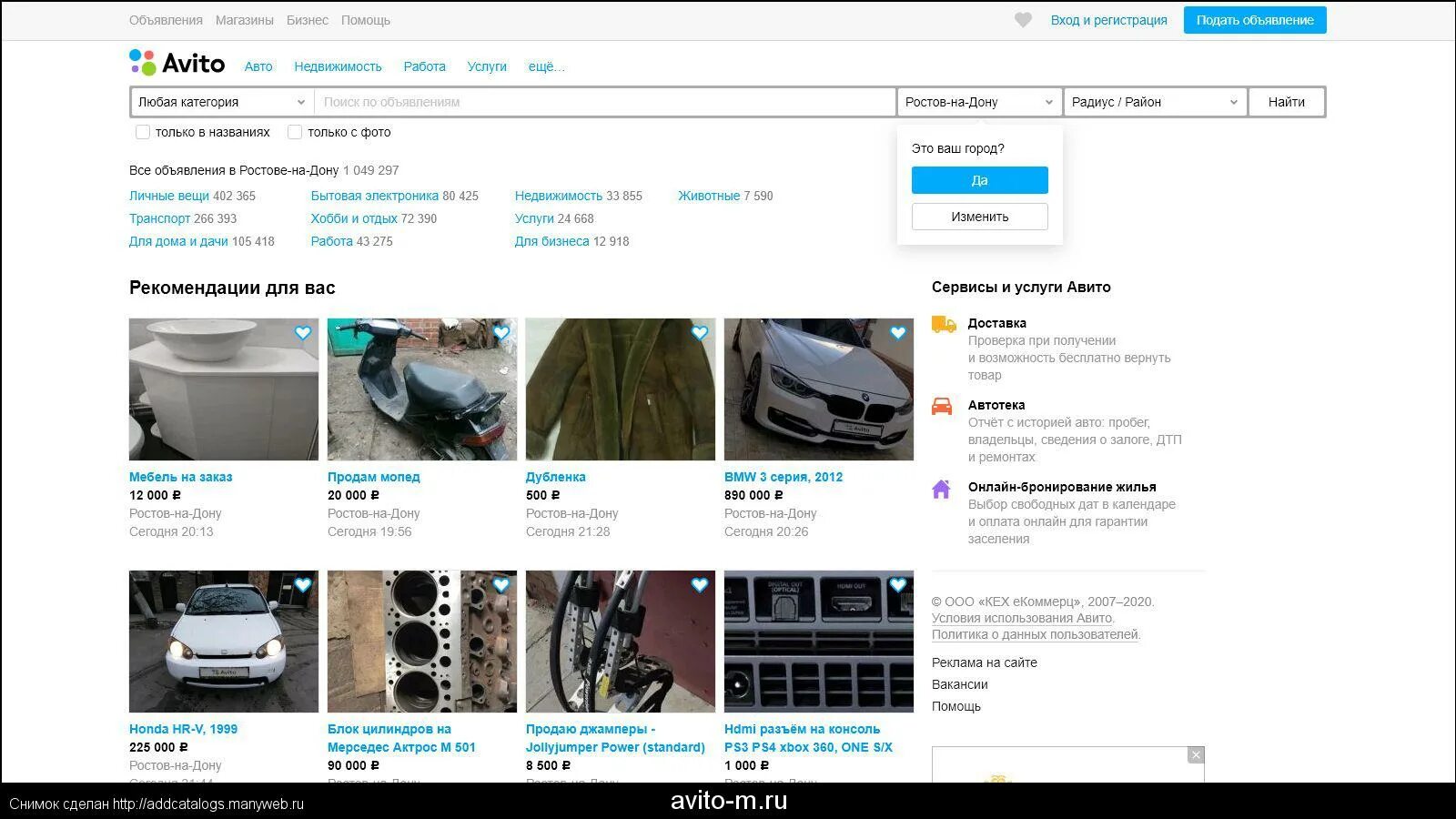Open Условия использования Авито link
This screenshot has height=819, width=1456.
pyautogui.click(x=1022, y=618)
